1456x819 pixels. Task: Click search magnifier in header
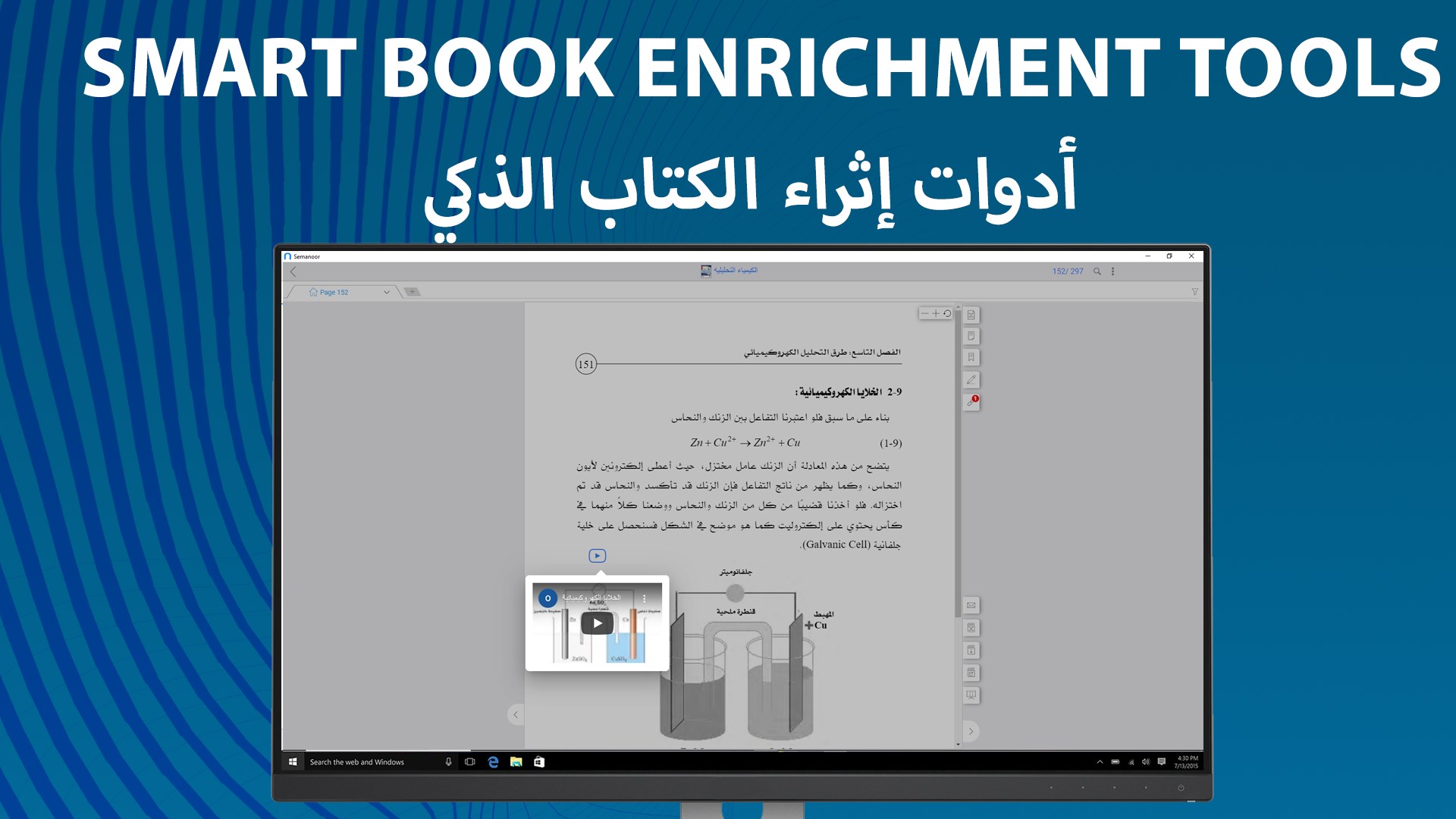click(x=1097, y=271)
